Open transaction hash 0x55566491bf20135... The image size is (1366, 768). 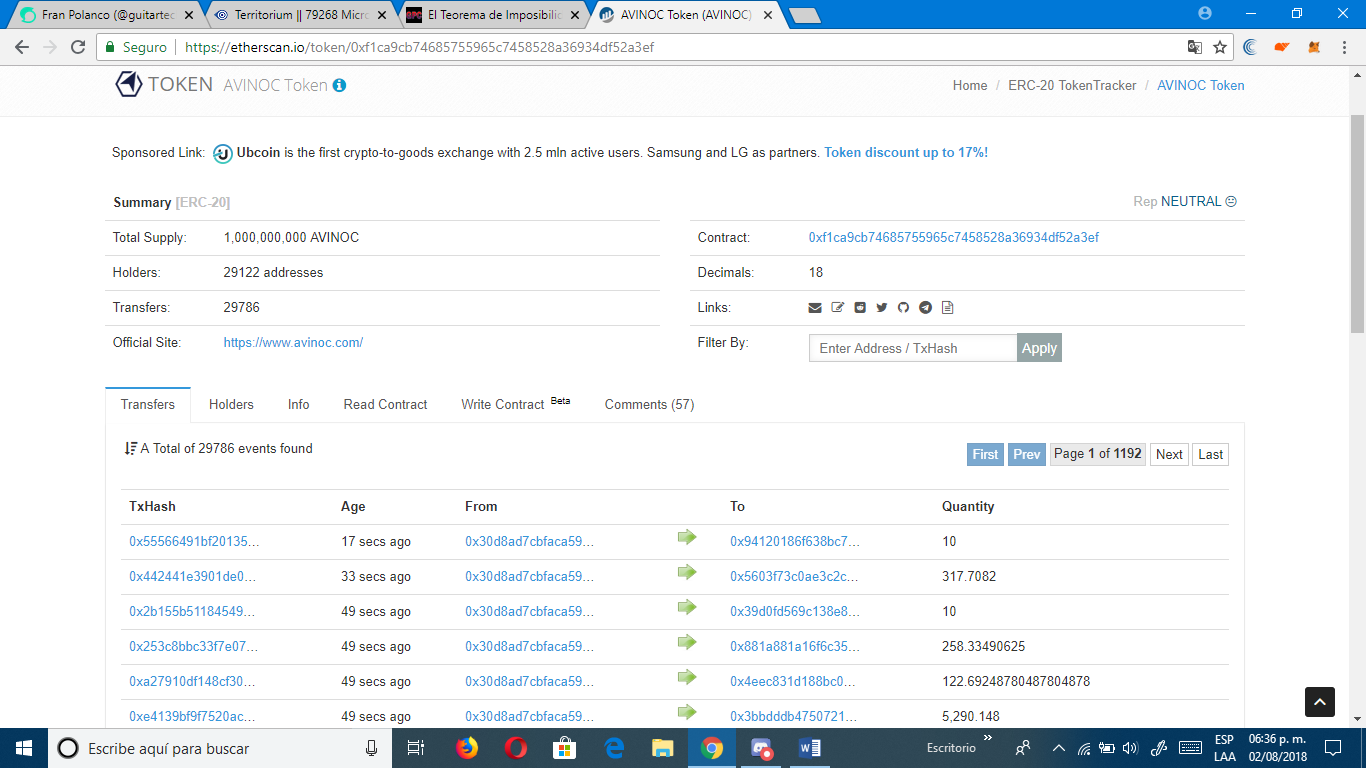(x=194, y=542)
